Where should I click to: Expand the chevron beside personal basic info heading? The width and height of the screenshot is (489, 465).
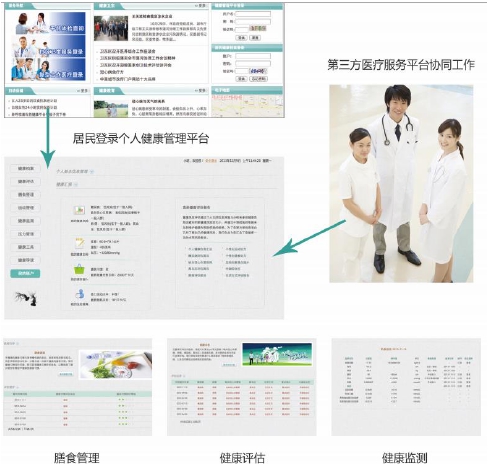(92, 171)
